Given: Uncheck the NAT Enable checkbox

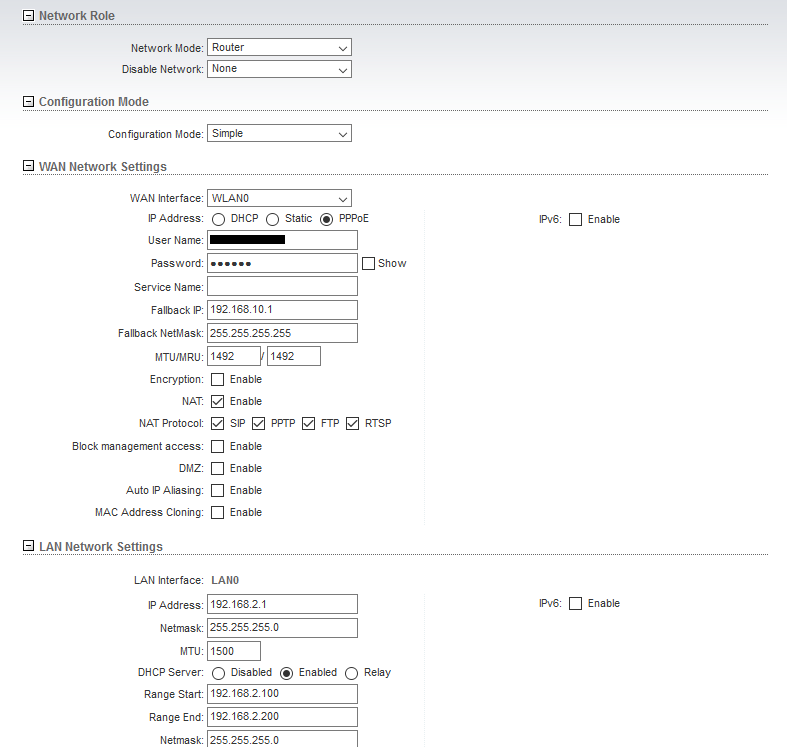Looking at the screenshot, I should [217, 402].
